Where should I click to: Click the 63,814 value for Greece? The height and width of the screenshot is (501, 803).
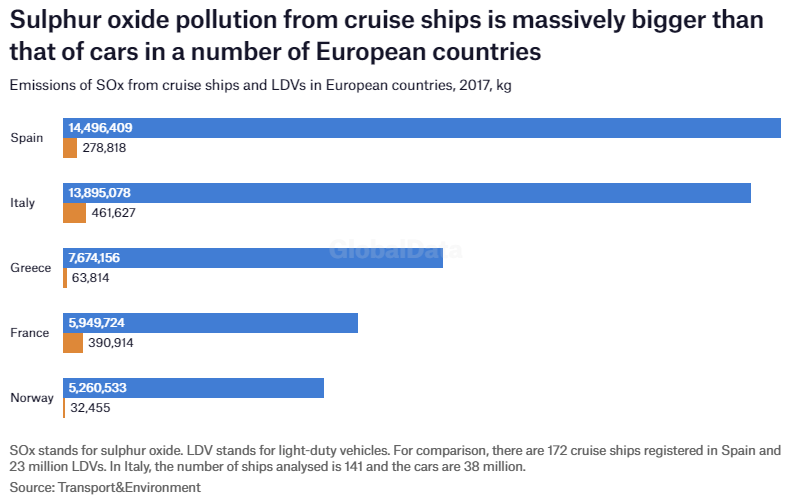click(x=91, y=278)
